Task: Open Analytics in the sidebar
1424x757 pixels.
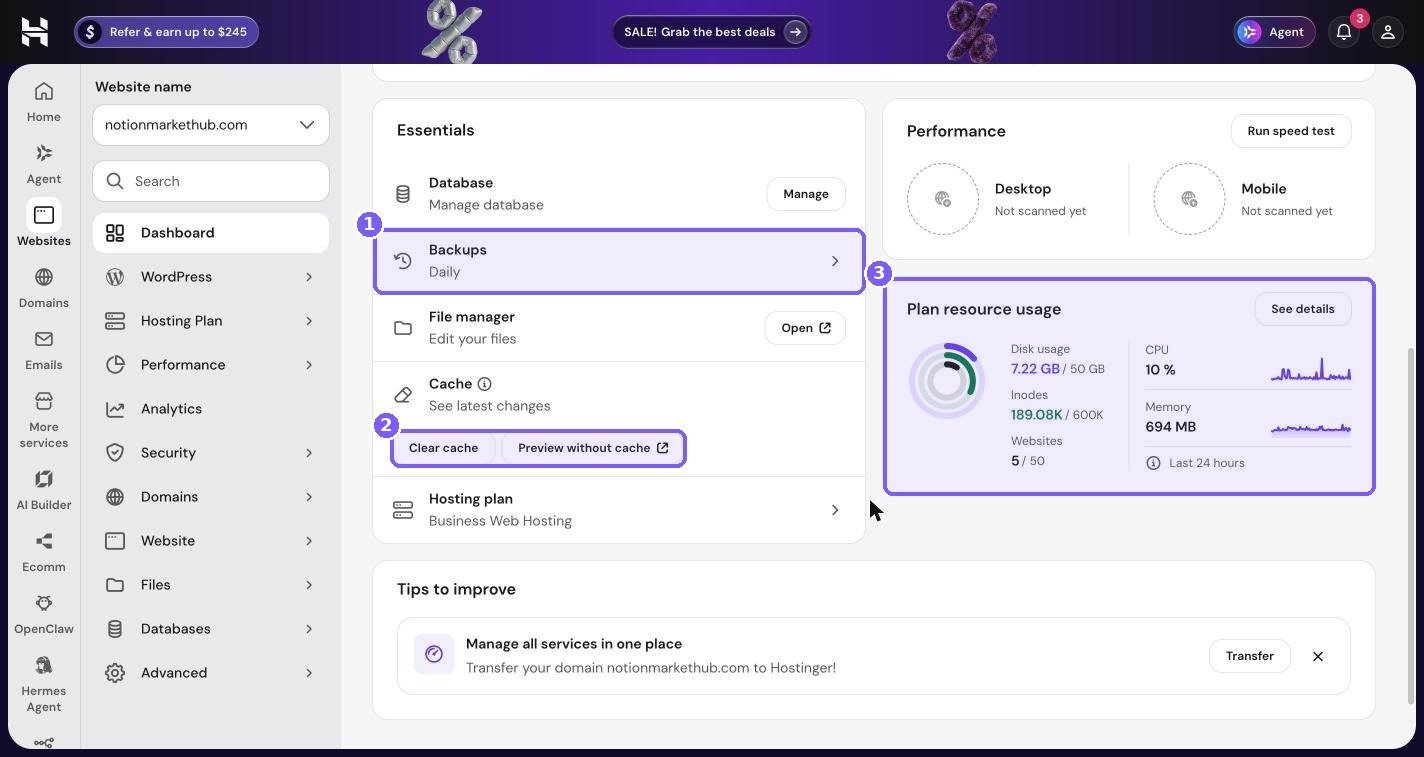Action: pyautogui.click(x=211, y=409)
